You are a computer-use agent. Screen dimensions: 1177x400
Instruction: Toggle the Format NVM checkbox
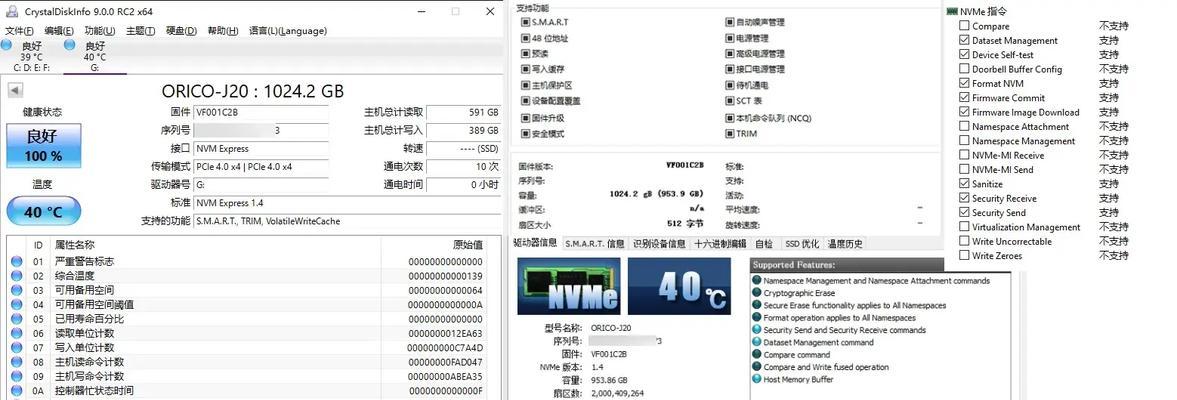[x=964, y=83]
